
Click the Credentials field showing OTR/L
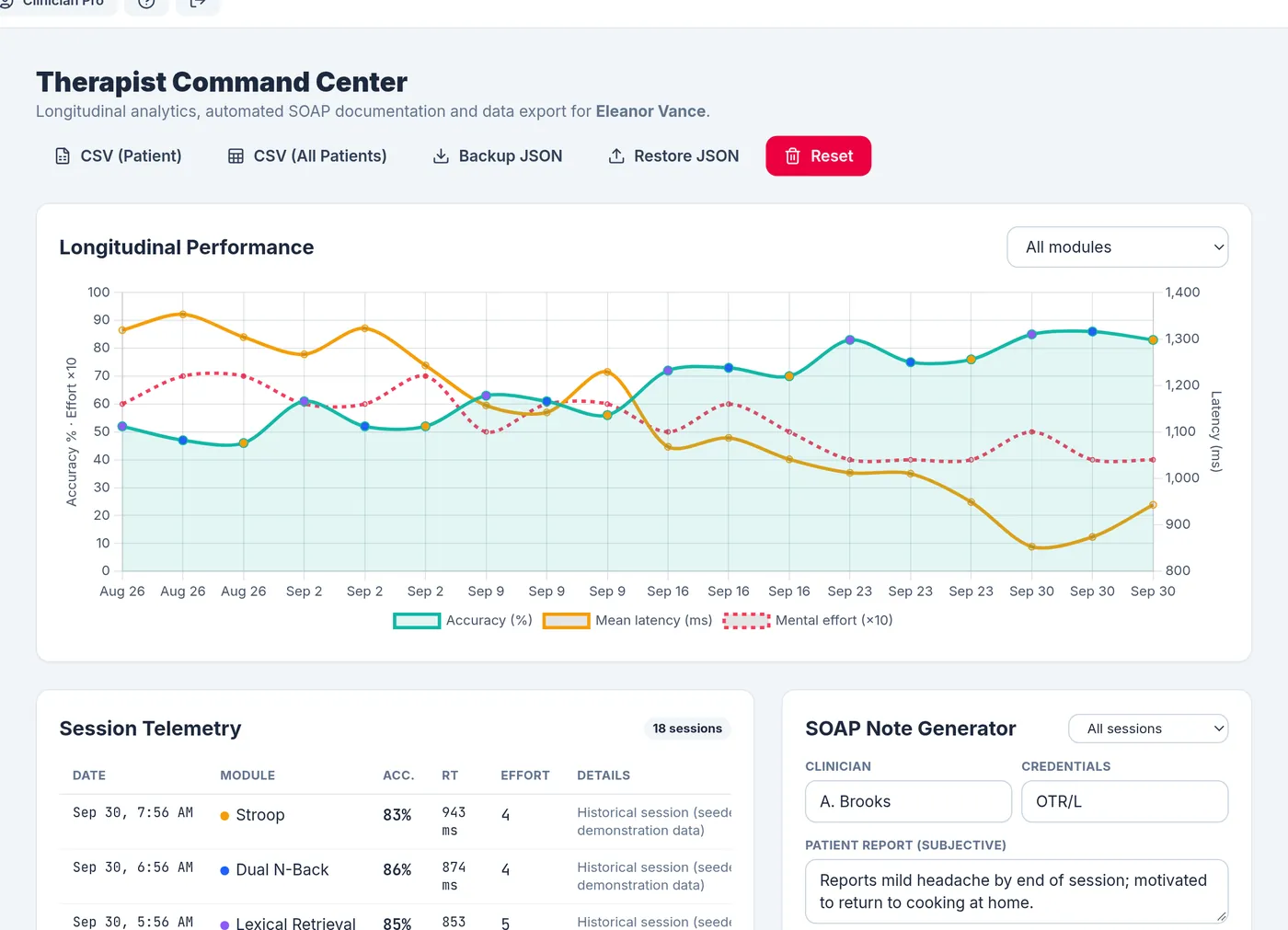1125,802
